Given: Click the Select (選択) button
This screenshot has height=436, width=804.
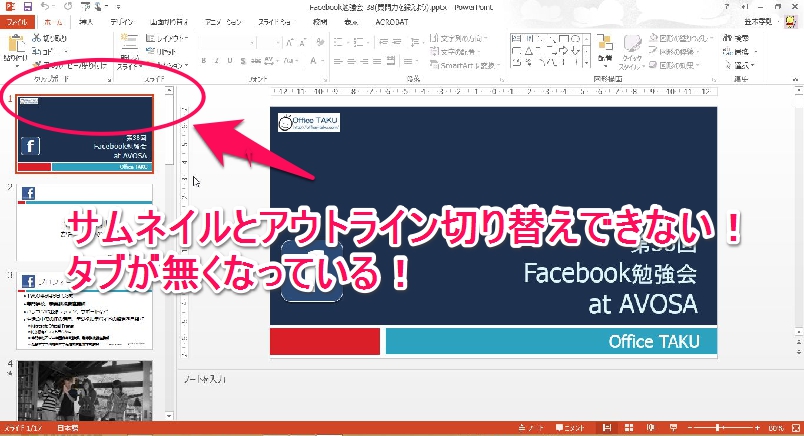Looking at the screenshot, I should [738, 65].
